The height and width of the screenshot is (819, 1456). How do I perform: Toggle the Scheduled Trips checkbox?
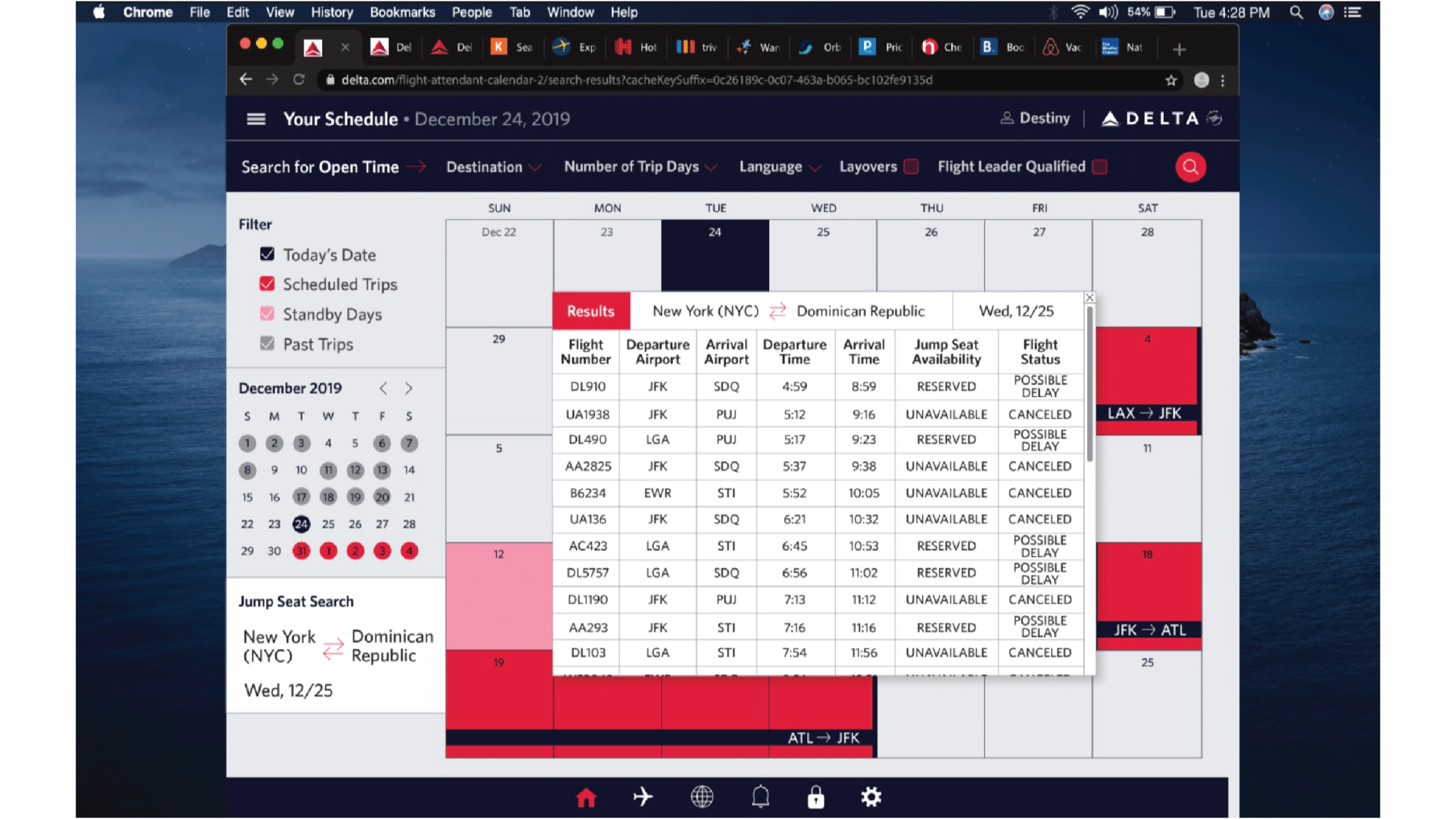point(267,284)
